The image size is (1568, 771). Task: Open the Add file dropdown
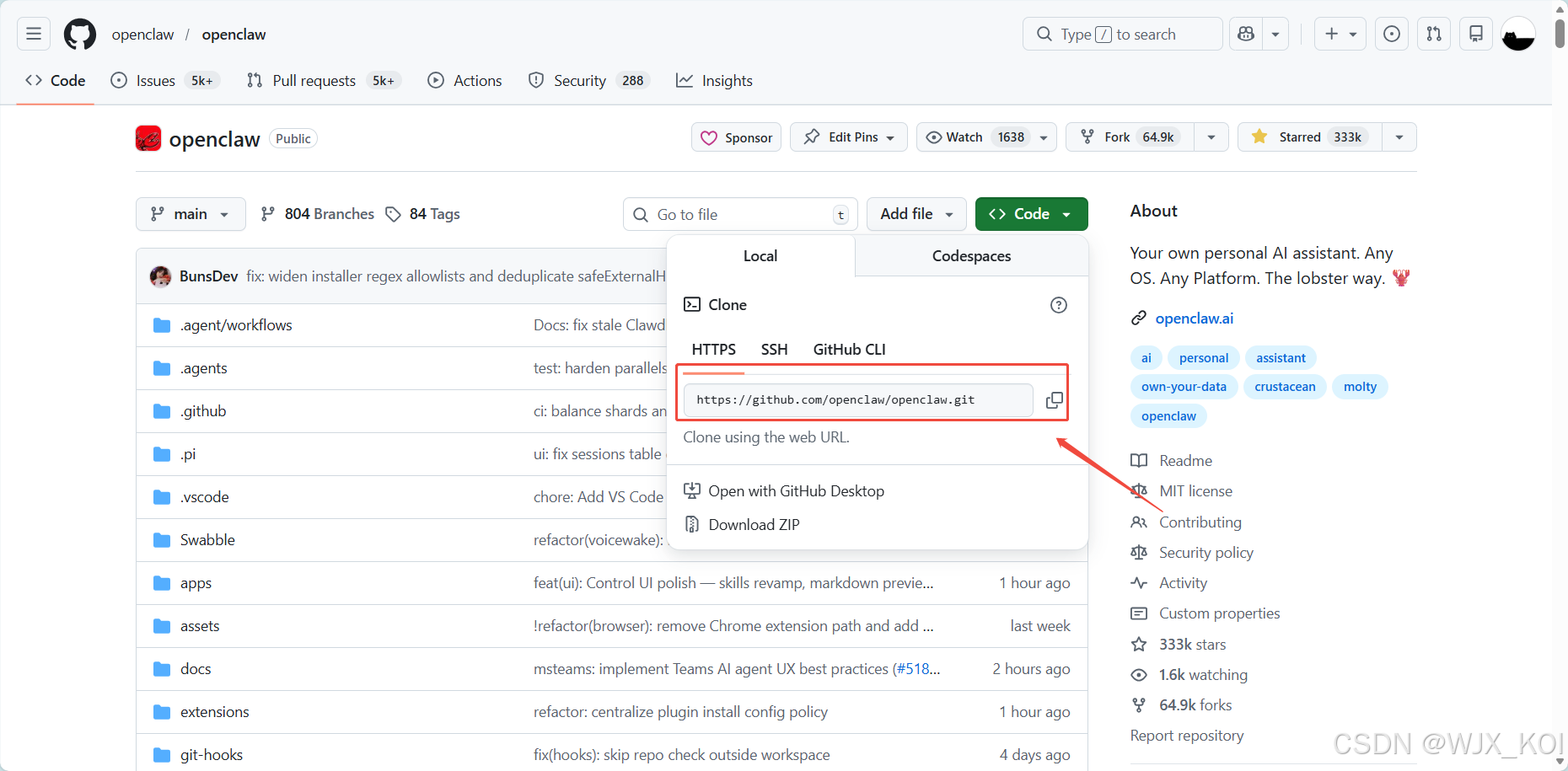point(916,214)
